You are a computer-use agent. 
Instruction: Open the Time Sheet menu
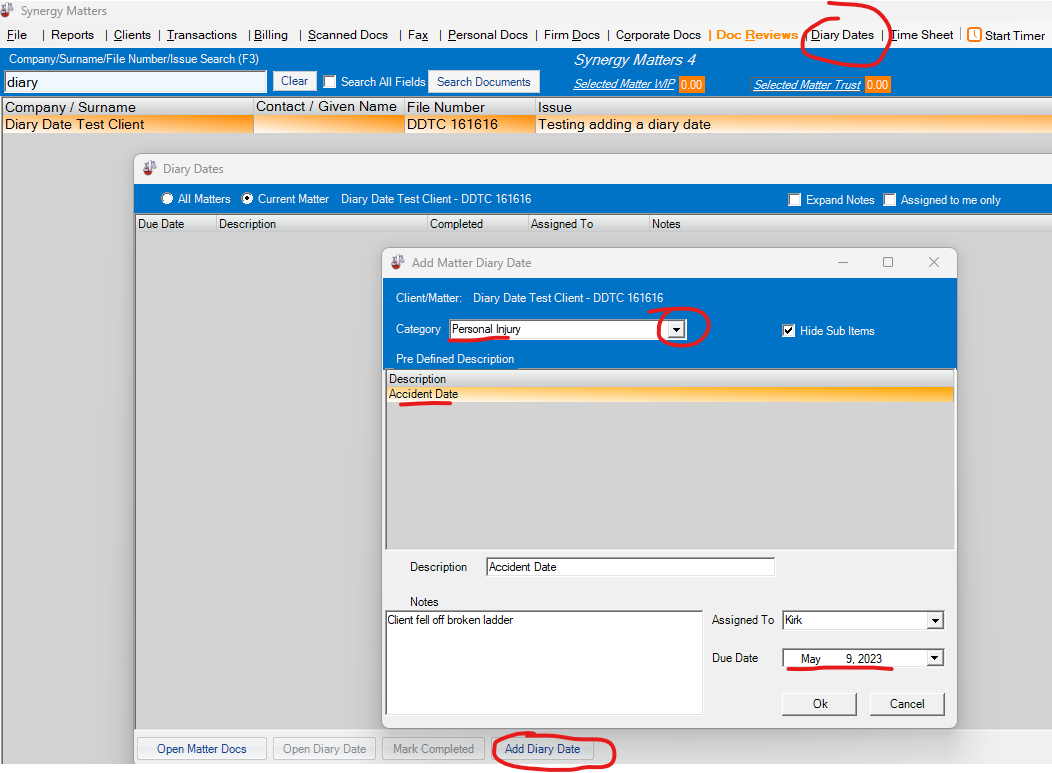coord(922,35)
